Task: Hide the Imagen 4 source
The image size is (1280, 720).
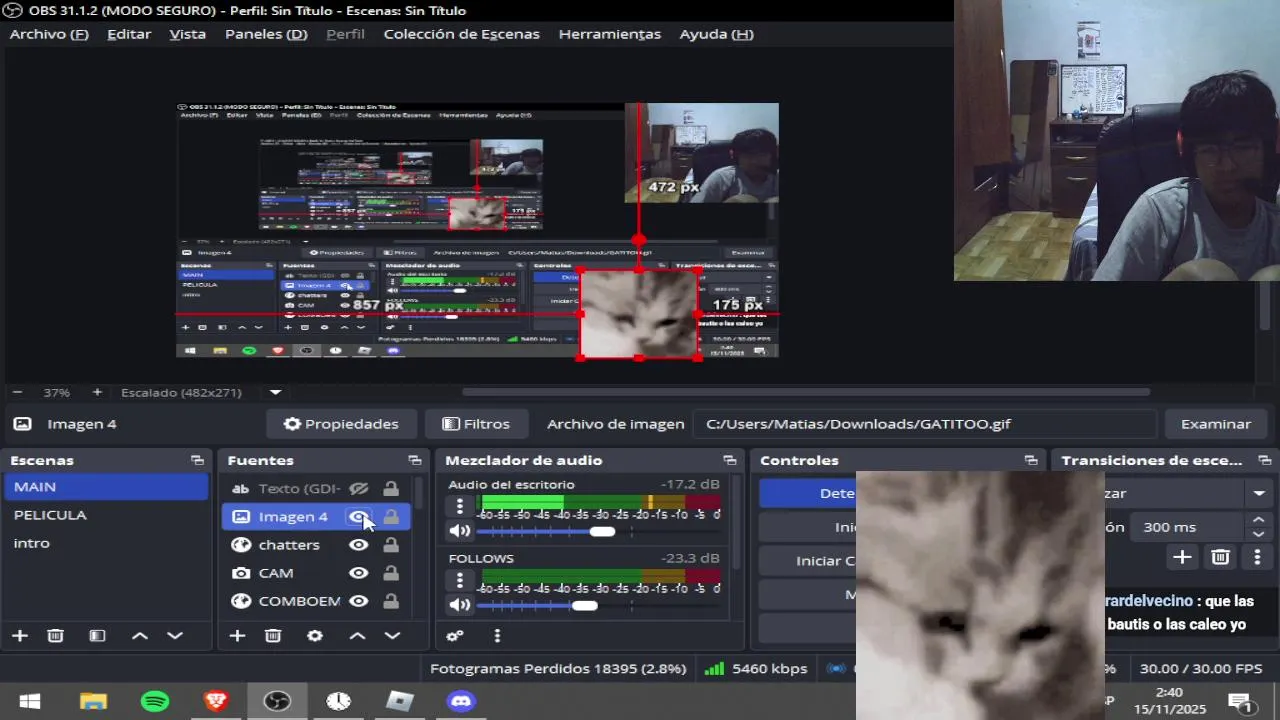Action: (x=358, y=516)
